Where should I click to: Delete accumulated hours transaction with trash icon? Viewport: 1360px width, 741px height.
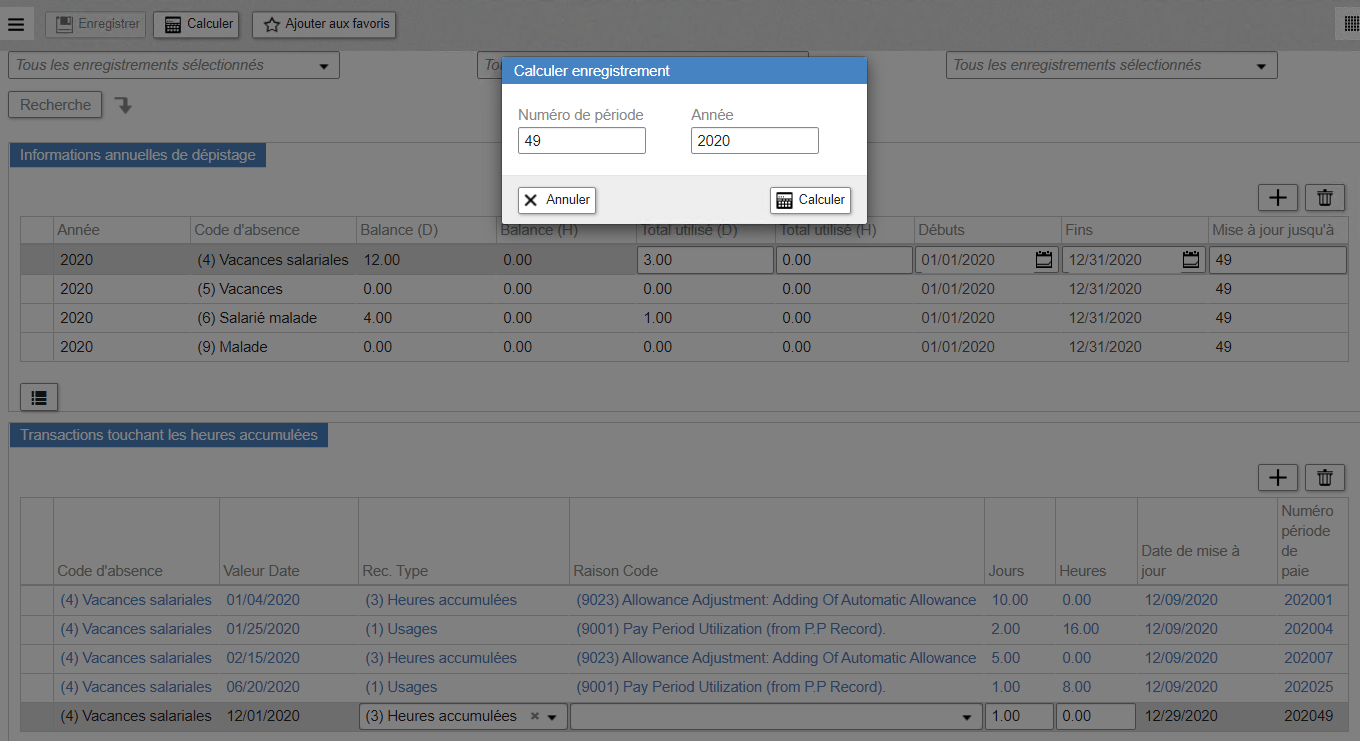tap(1325, 478)
